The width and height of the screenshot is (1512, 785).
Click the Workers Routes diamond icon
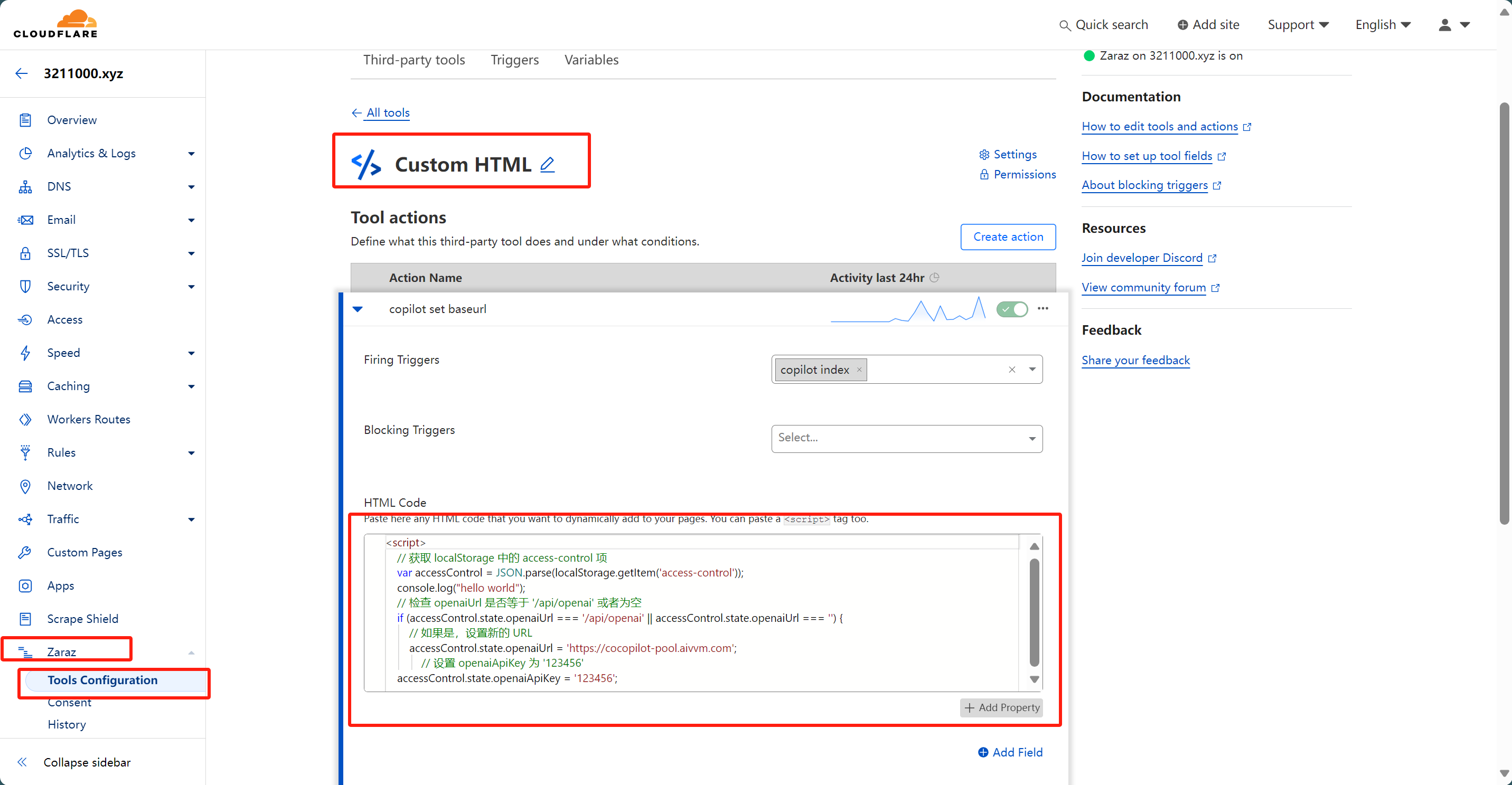[25, 420]
